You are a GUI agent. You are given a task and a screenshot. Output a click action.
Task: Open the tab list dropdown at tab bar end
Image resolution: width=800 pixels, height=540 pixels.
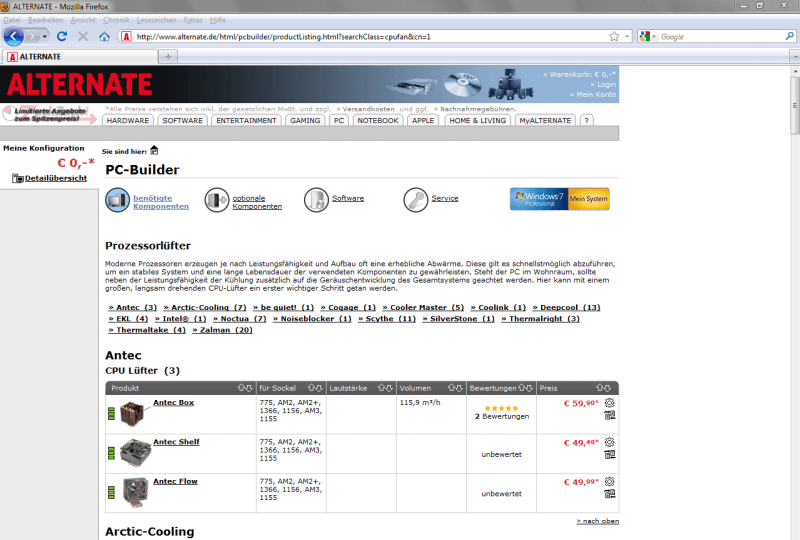[x=794, y=57]
